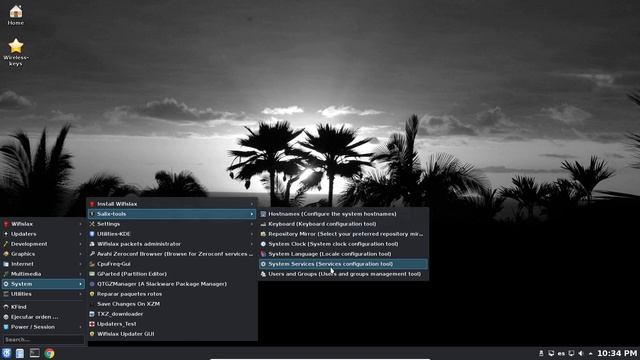The image size is (640, 360).
Task: Expand the Install Wifislax submenu
Action: click(172, 204)
